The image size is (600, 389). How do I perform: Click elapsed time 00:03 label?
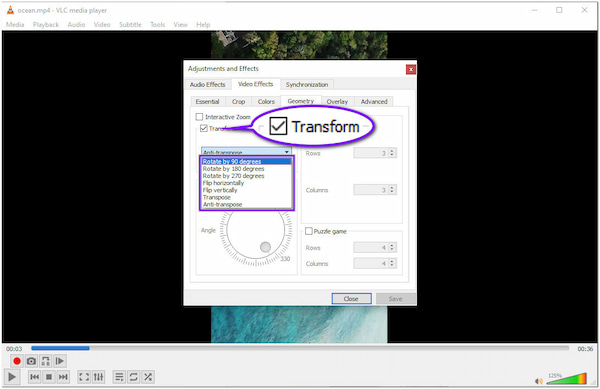pyautogui.click(x=14, y=348)
